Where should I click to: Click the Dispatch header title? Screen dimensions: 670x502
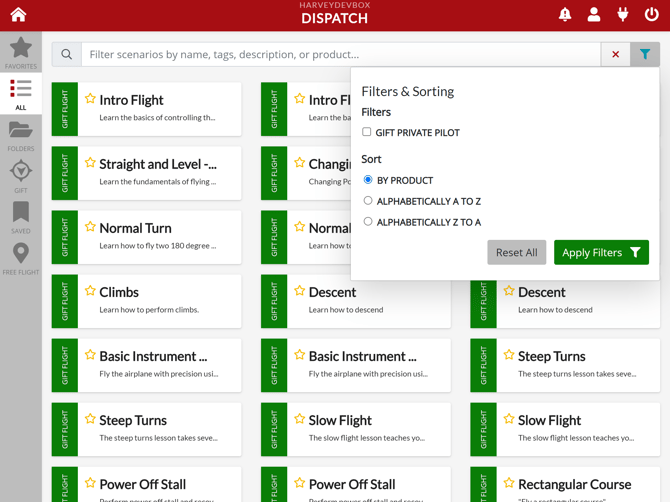[334, 18]
